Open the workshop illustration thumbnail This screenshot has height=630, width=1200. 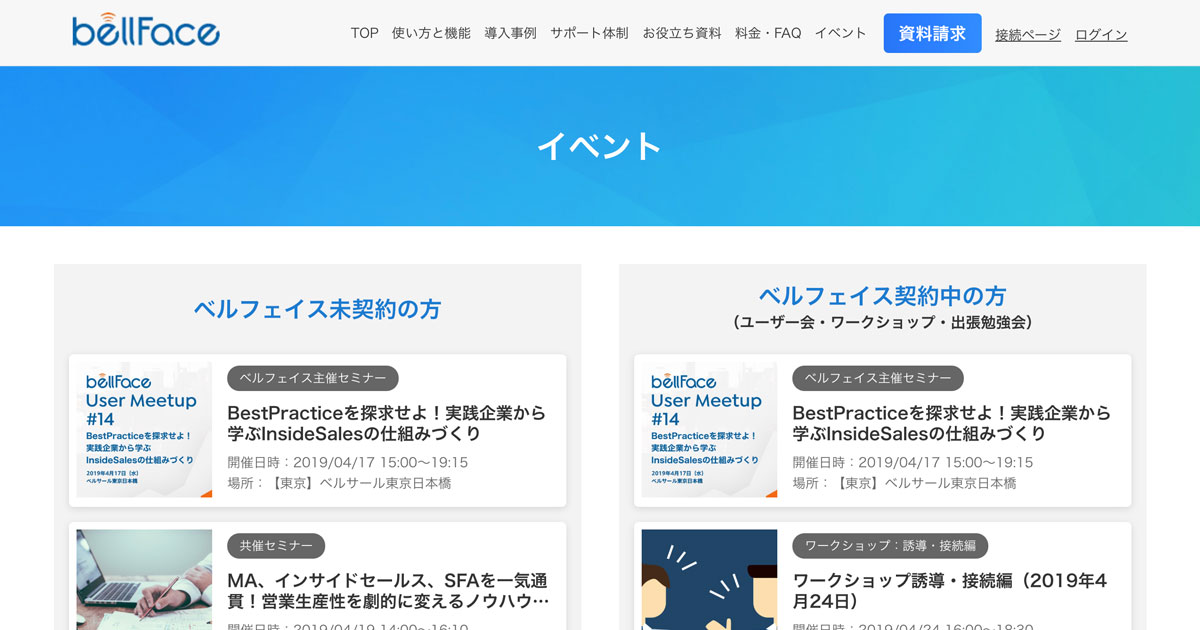coord(709,580)
